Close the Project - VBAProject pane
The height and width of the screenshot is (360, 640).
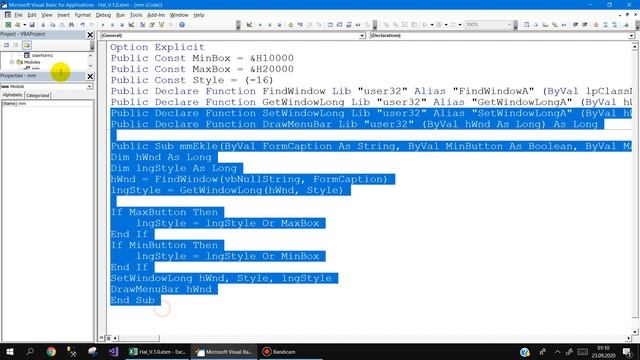(90, 35)
